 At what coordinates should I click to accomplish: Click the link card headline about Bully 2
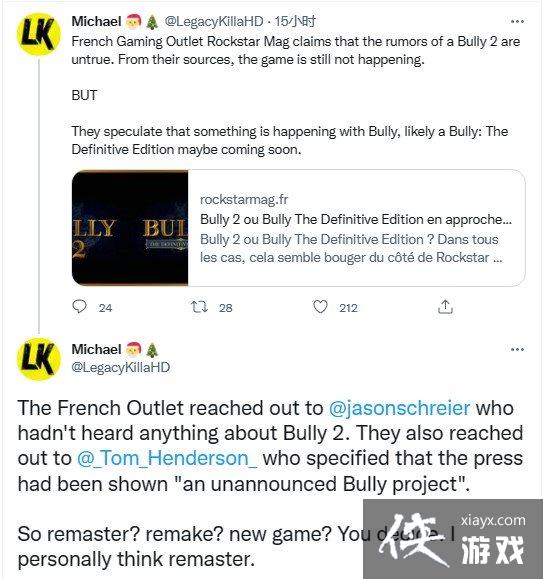(356, 219)
